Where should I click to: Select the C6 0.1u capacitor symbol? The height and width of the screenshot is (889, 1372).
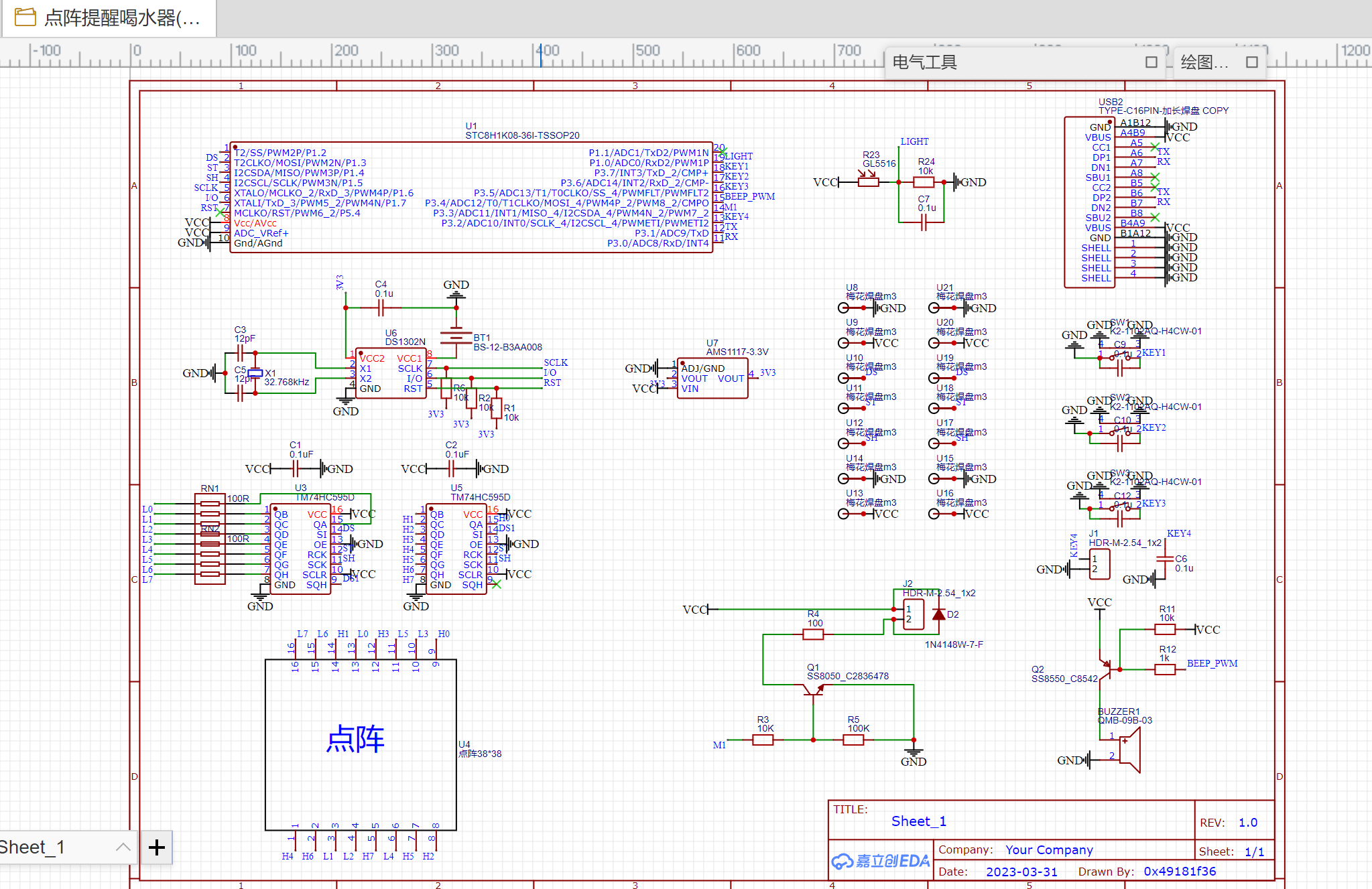pyautogui.click(x=1165, y=558)
